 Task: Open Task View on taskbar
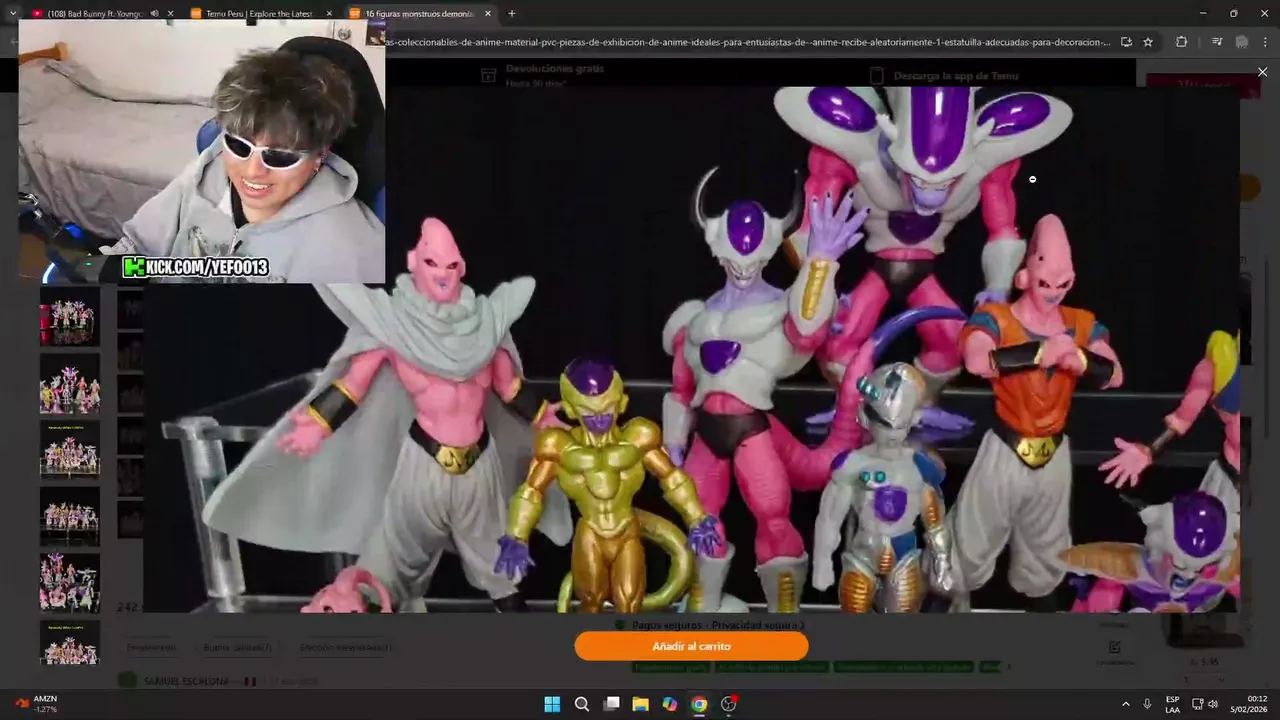pyautogui.click(x=611, y=704)
